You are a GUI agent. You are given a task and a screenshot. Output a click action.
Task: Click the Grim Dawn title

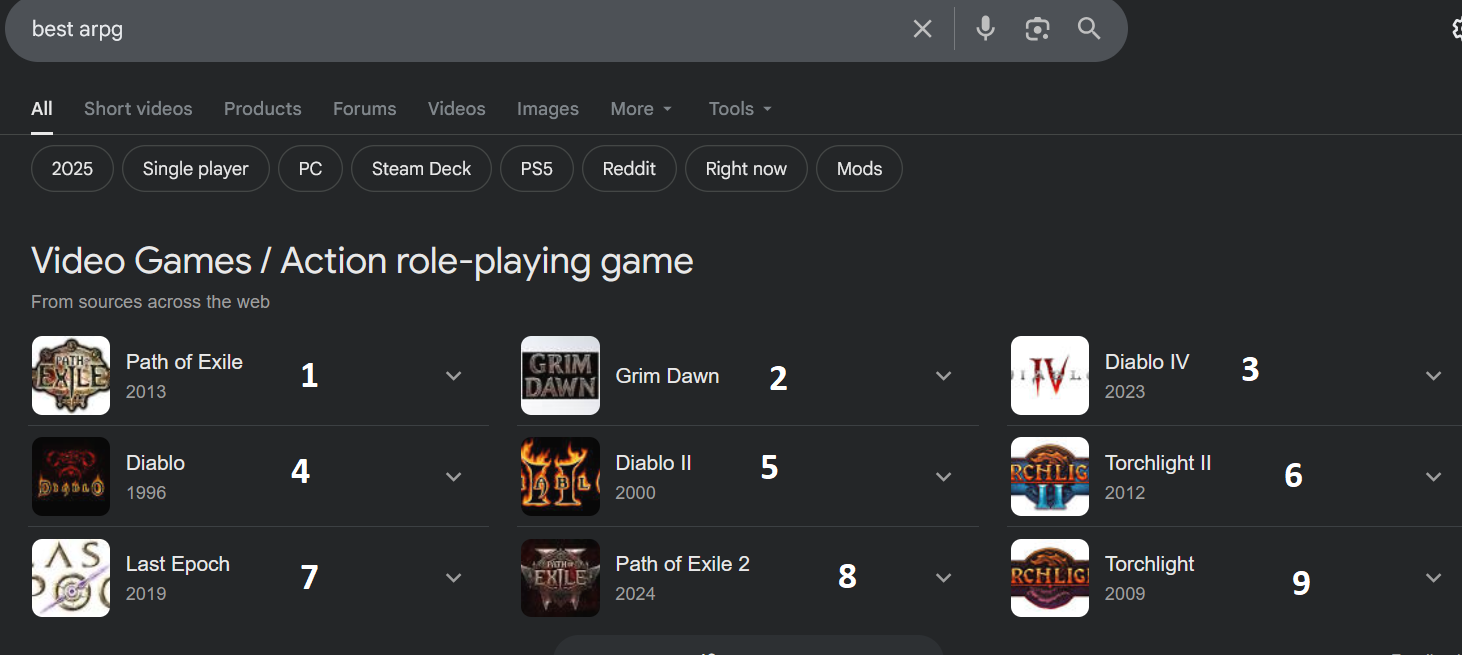click(668, 376)
